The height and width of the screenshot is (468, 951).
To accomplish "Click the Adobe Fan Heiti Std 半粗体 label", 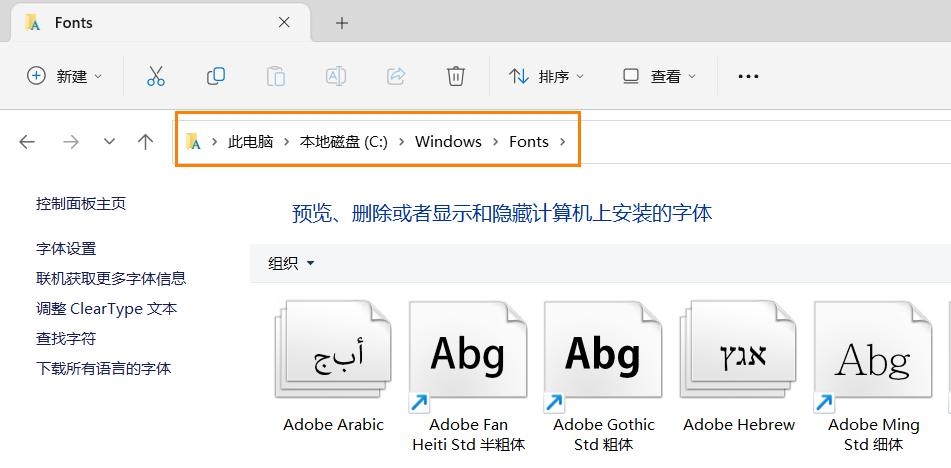I will click(x=468, y=435).
